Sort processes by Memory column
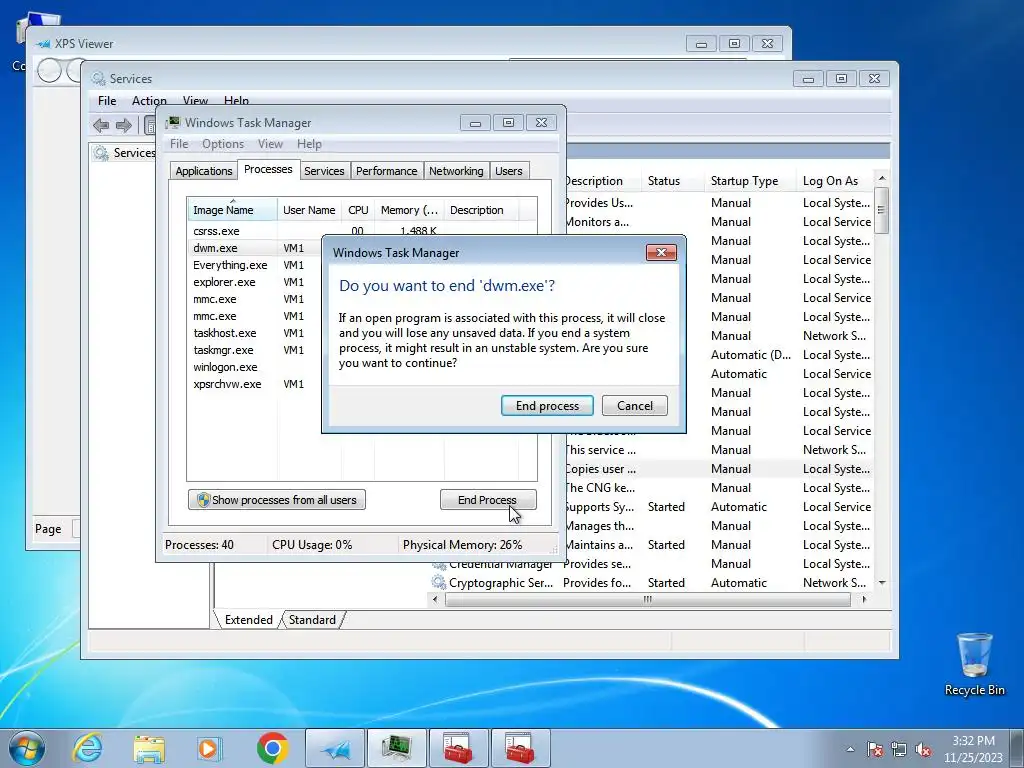Image resolution: width=1024 pixels, height=768 pixels. [409, 210]
